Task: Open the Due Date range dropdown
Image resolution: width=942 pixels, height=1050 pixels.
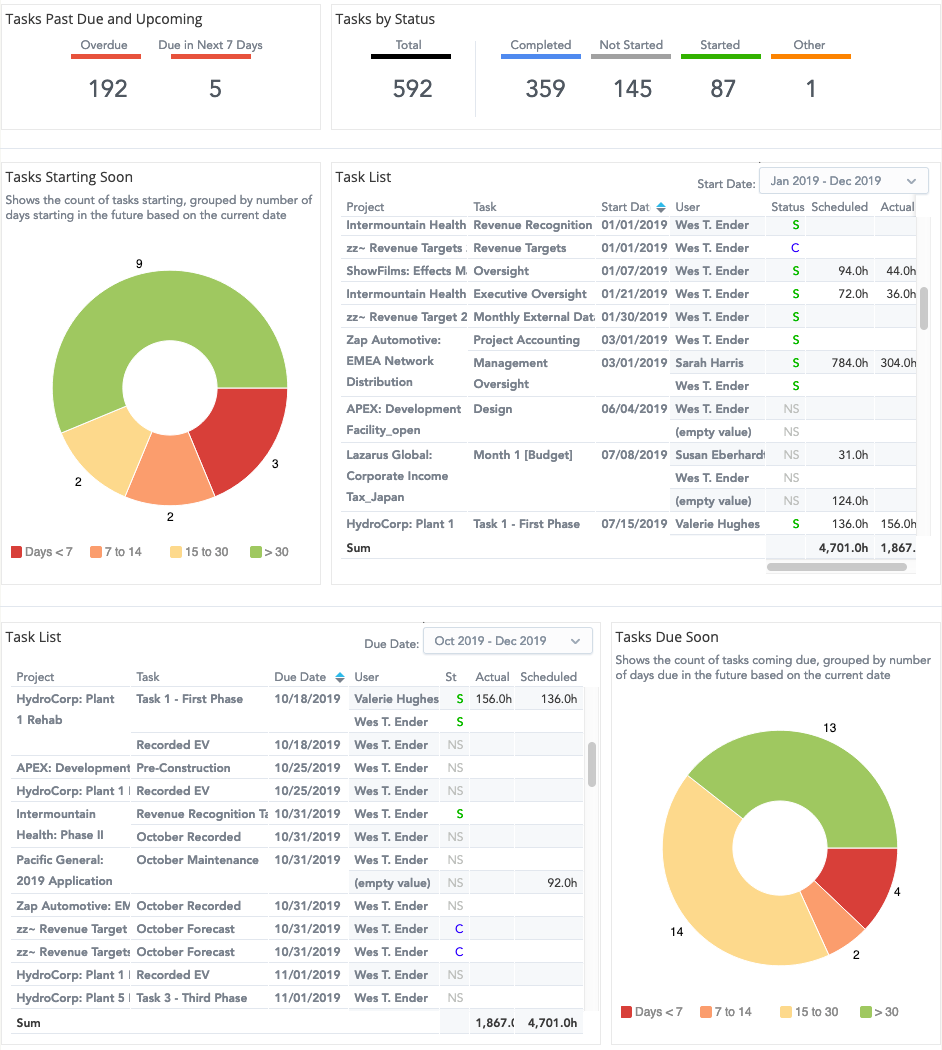Action: (507, 641)
